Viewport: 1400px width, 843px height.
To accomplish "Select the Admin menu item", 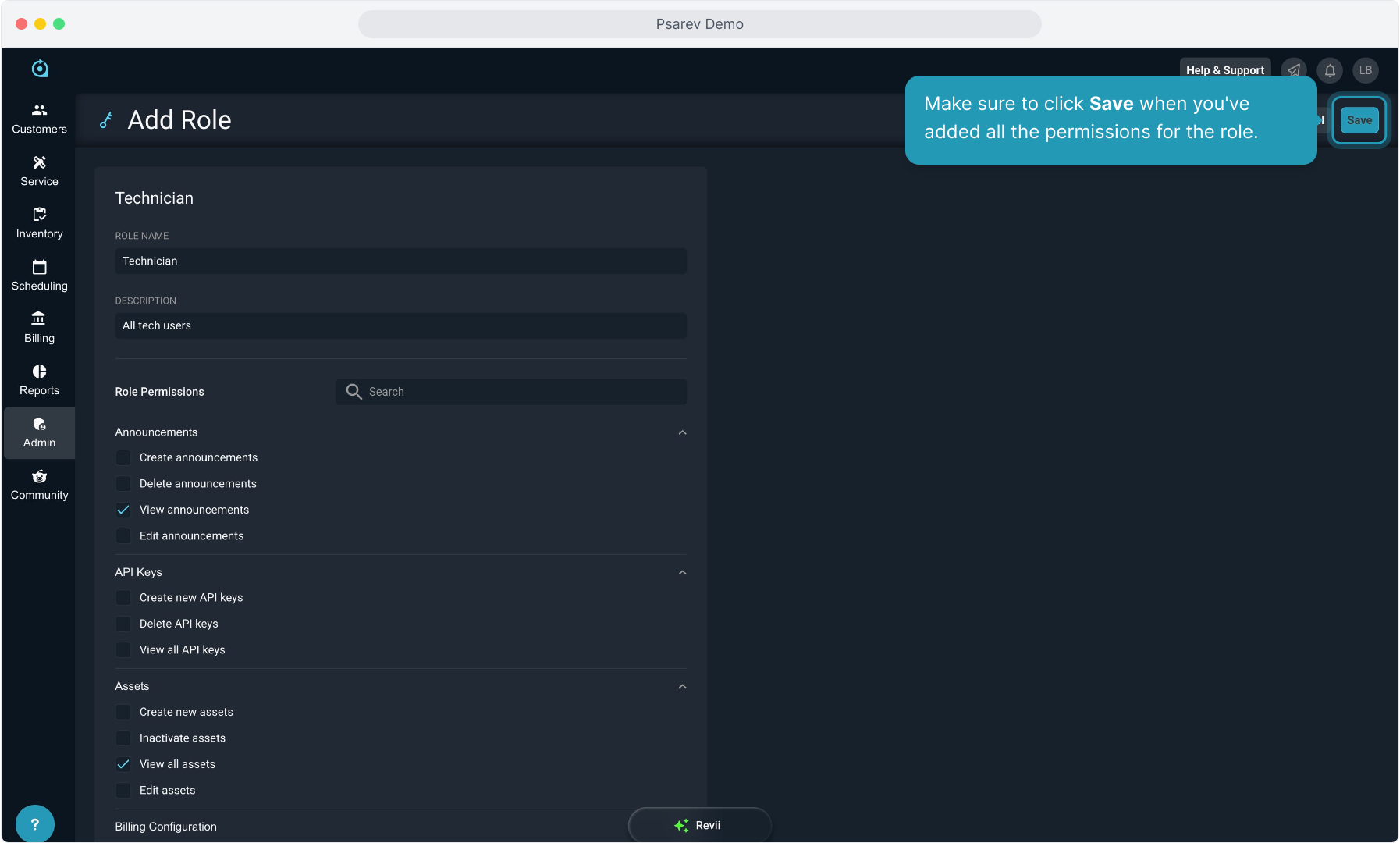I will (x=39, y=433).
